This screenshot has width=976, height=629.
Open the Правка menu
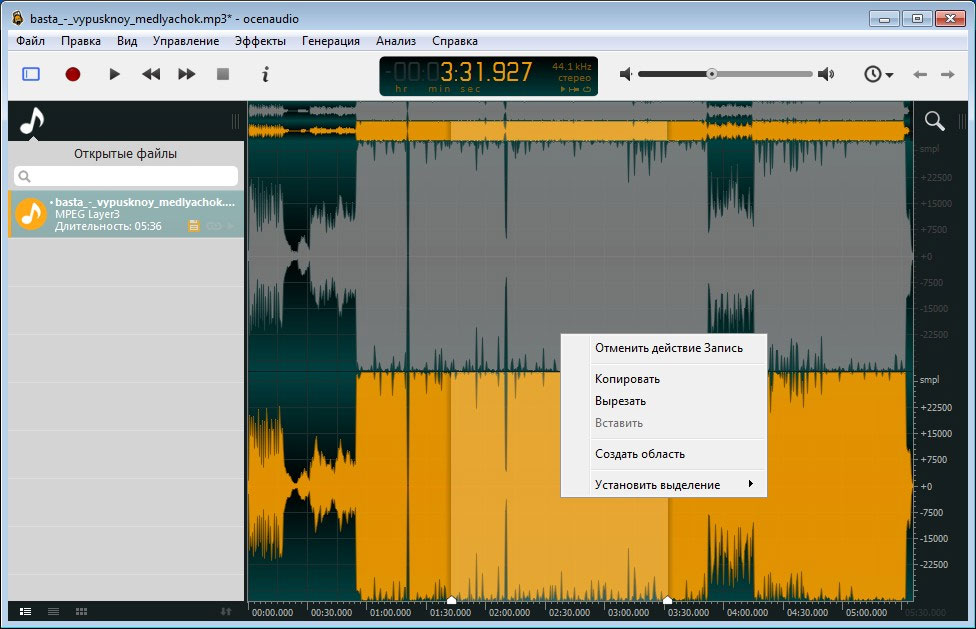(x=81, y=41)
